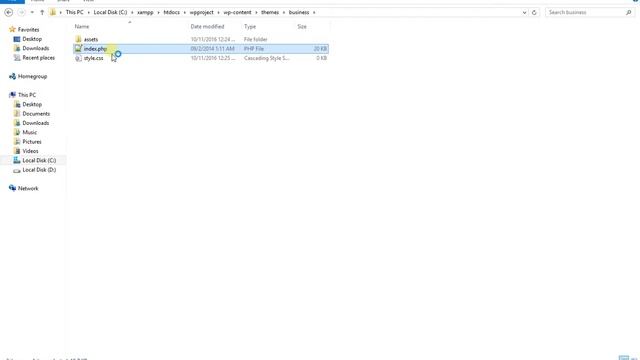The height and width of the screenshot is (360, 640).
Task: Click the 'assets' folder name
Action: tap(91, 40)
